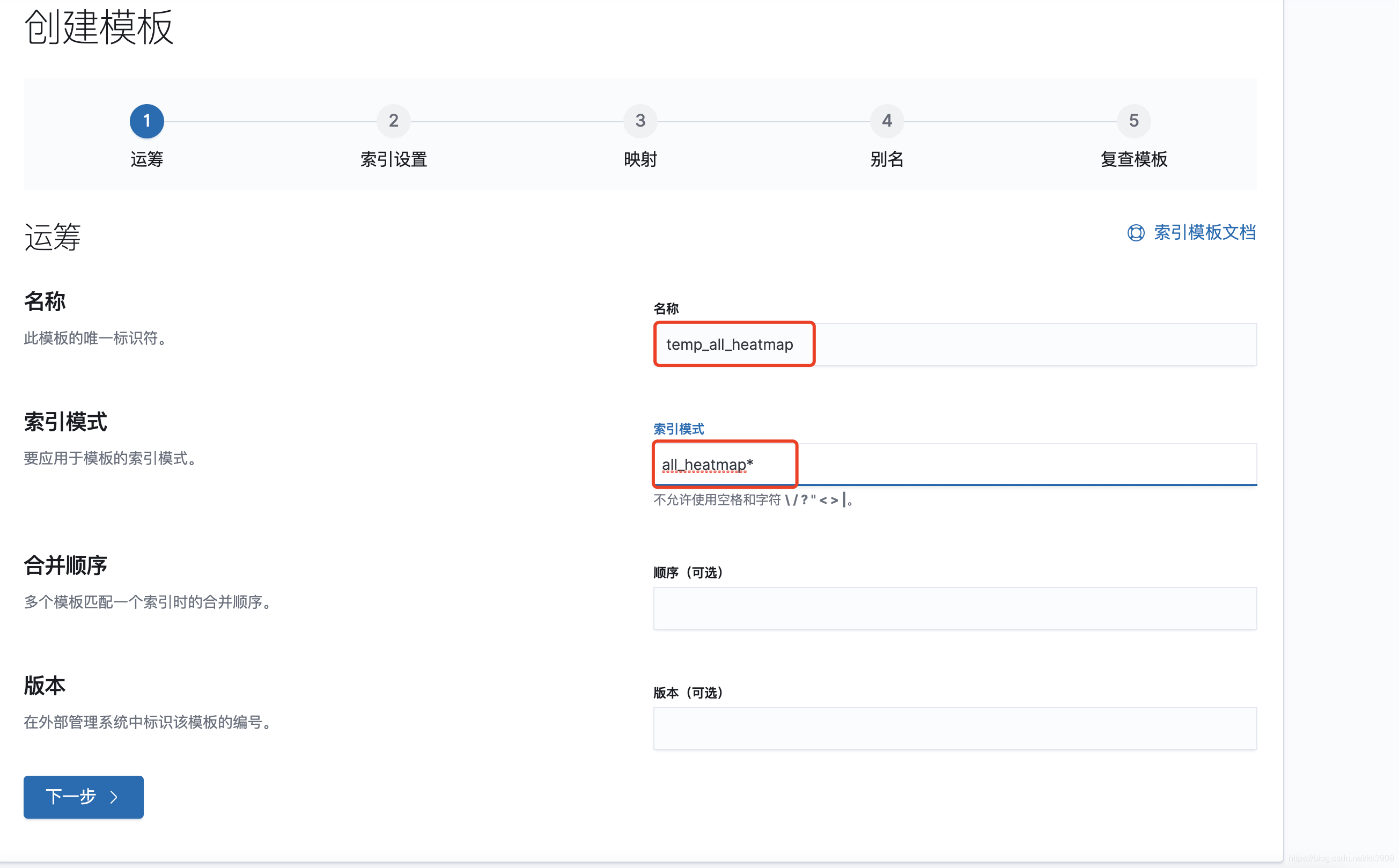Click the empty 顺序（可选）input field
This screenshot has height=868, width=1399.
click(x=955, y=608)
